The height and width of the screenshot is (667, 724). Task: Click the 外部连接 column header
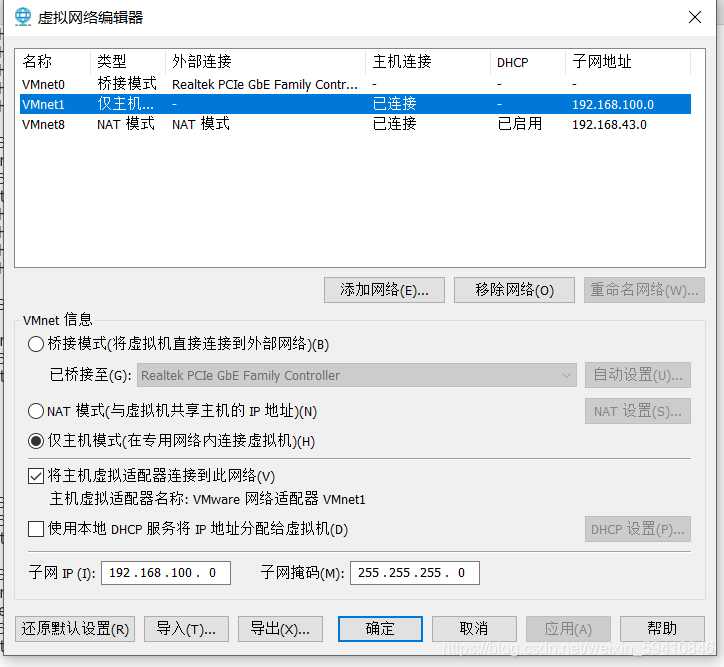pyautogui.click(x=265, y=61)
